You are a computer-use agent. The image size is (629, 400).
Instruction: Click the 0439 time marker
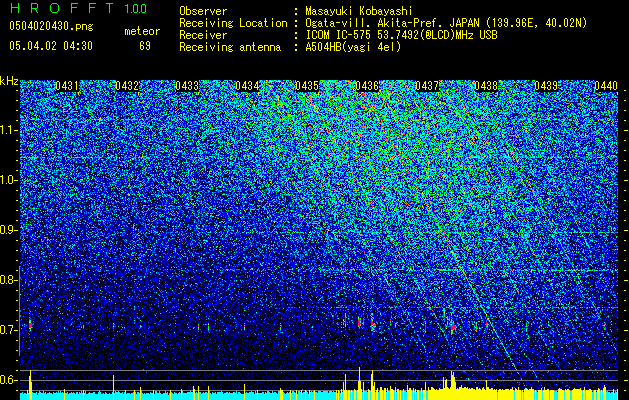click(546, 86)
